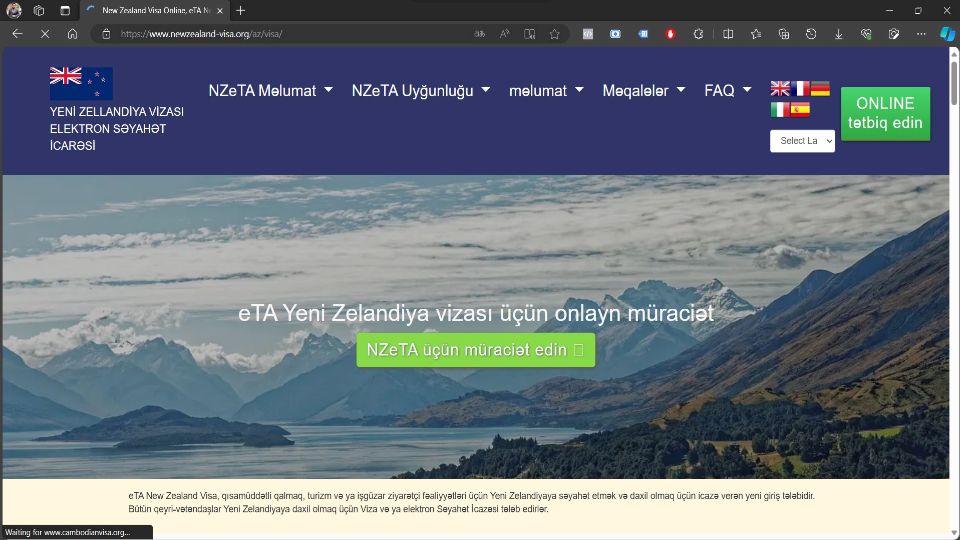This screenshot has height=540, width=960.
Task: Switch language with the Spanish flag
Action: [800, 110]
